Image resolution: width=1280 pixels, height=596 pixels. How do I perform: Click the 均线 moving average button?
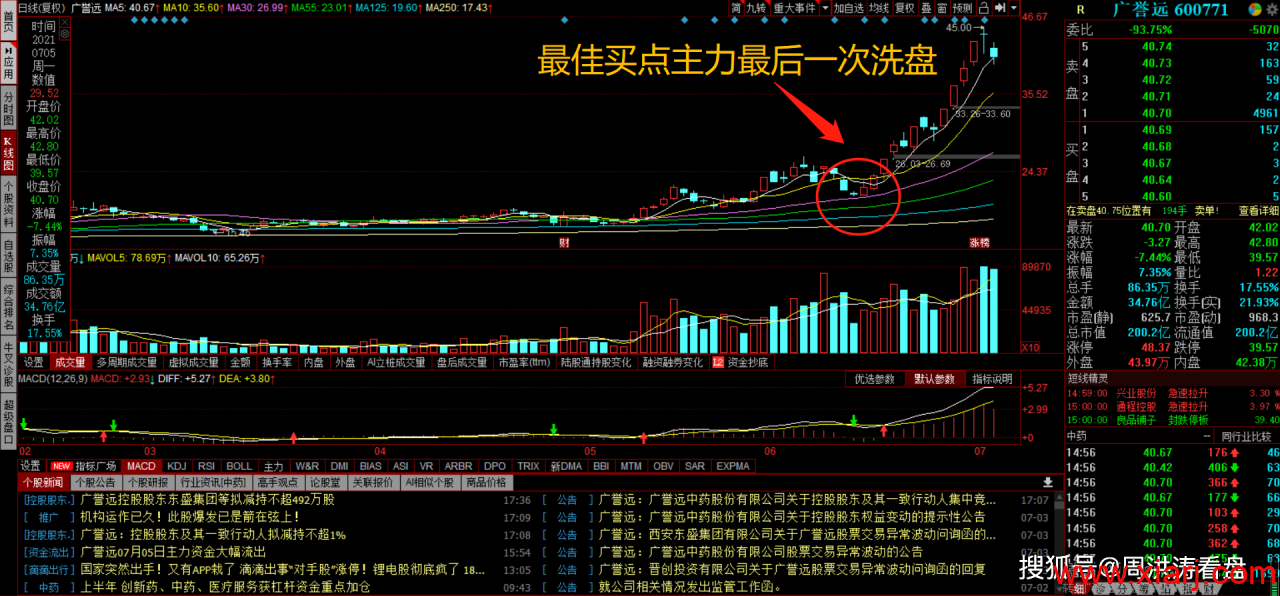(x=878, y=7)
